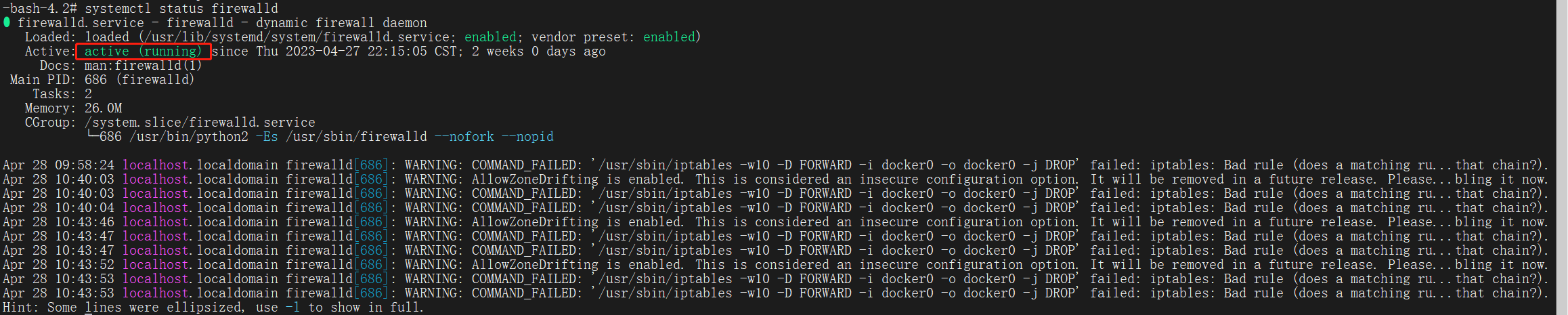This screenshot has height=315, width=1568.
Task: Click the [686] PID in the 10:43:46 entry
Action: 371,222
